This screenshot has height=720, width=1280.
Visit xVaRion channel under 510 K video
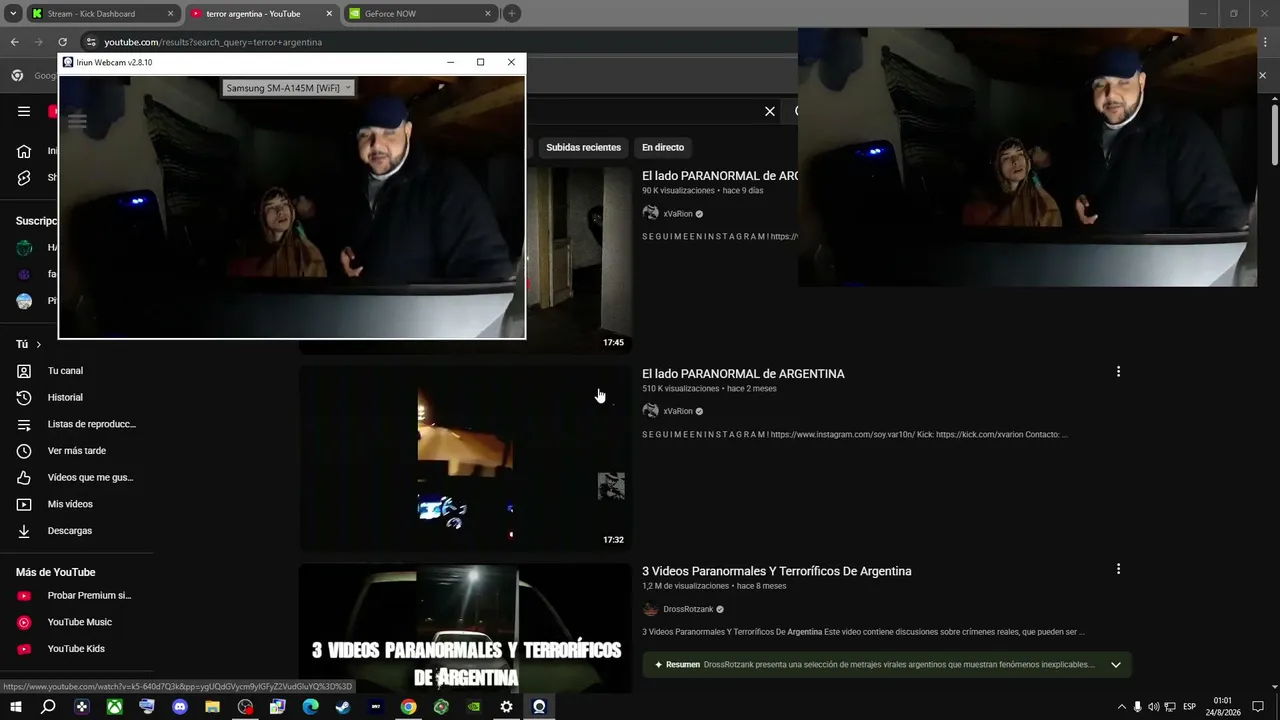pos(678,411)
